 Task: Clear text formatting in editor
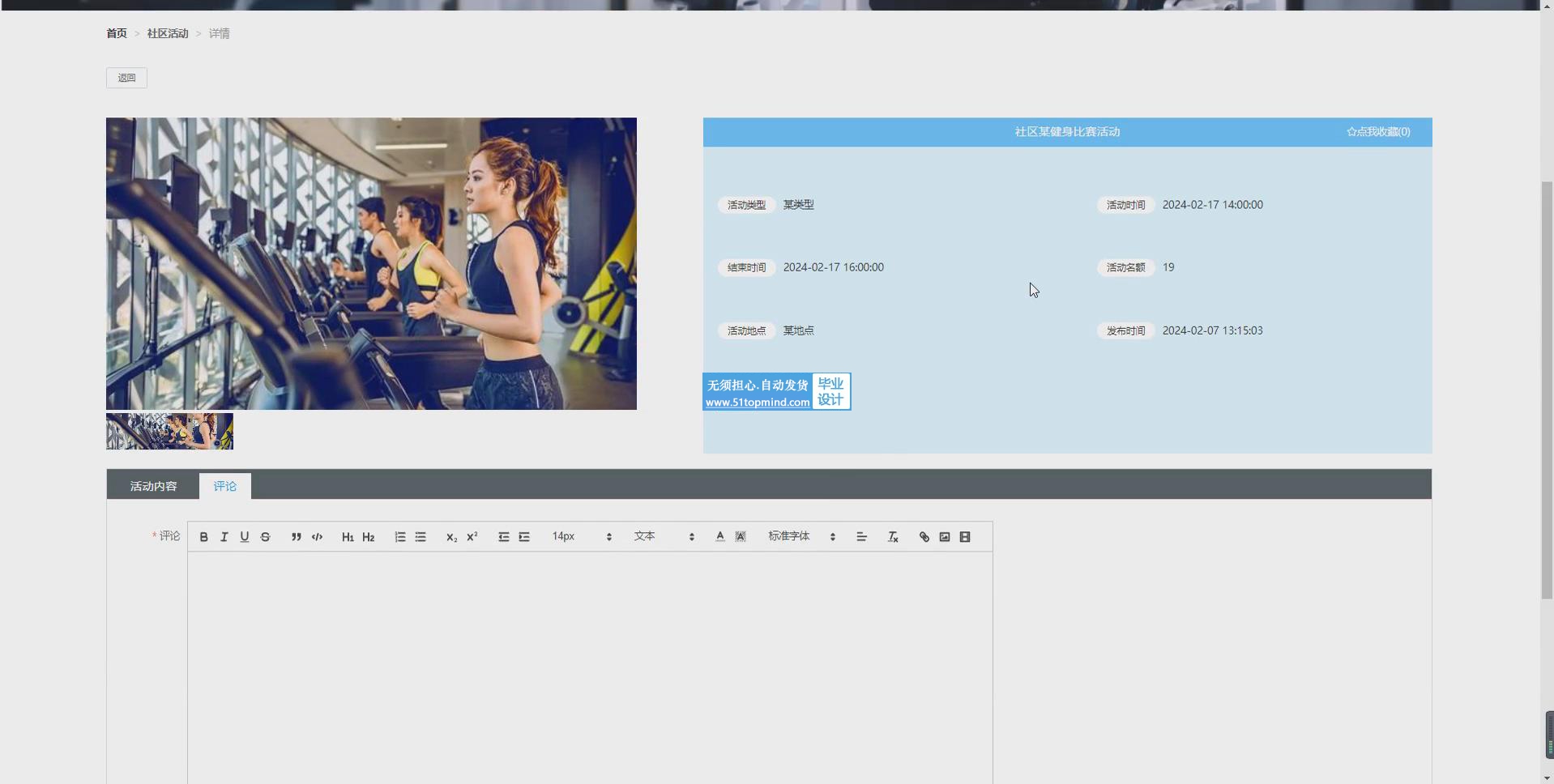click(893, 537)
